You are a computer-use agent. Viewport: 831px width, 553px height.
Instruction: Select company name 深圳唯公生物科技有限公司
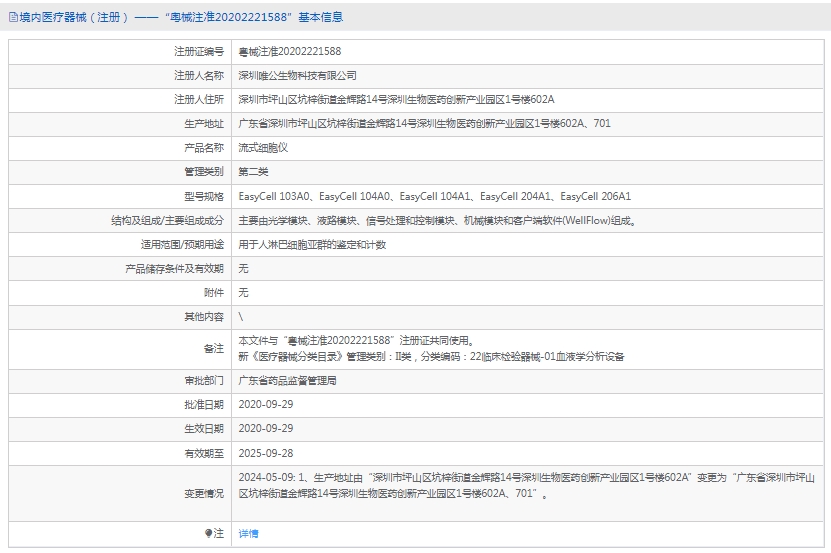click(x=297, y=75)
